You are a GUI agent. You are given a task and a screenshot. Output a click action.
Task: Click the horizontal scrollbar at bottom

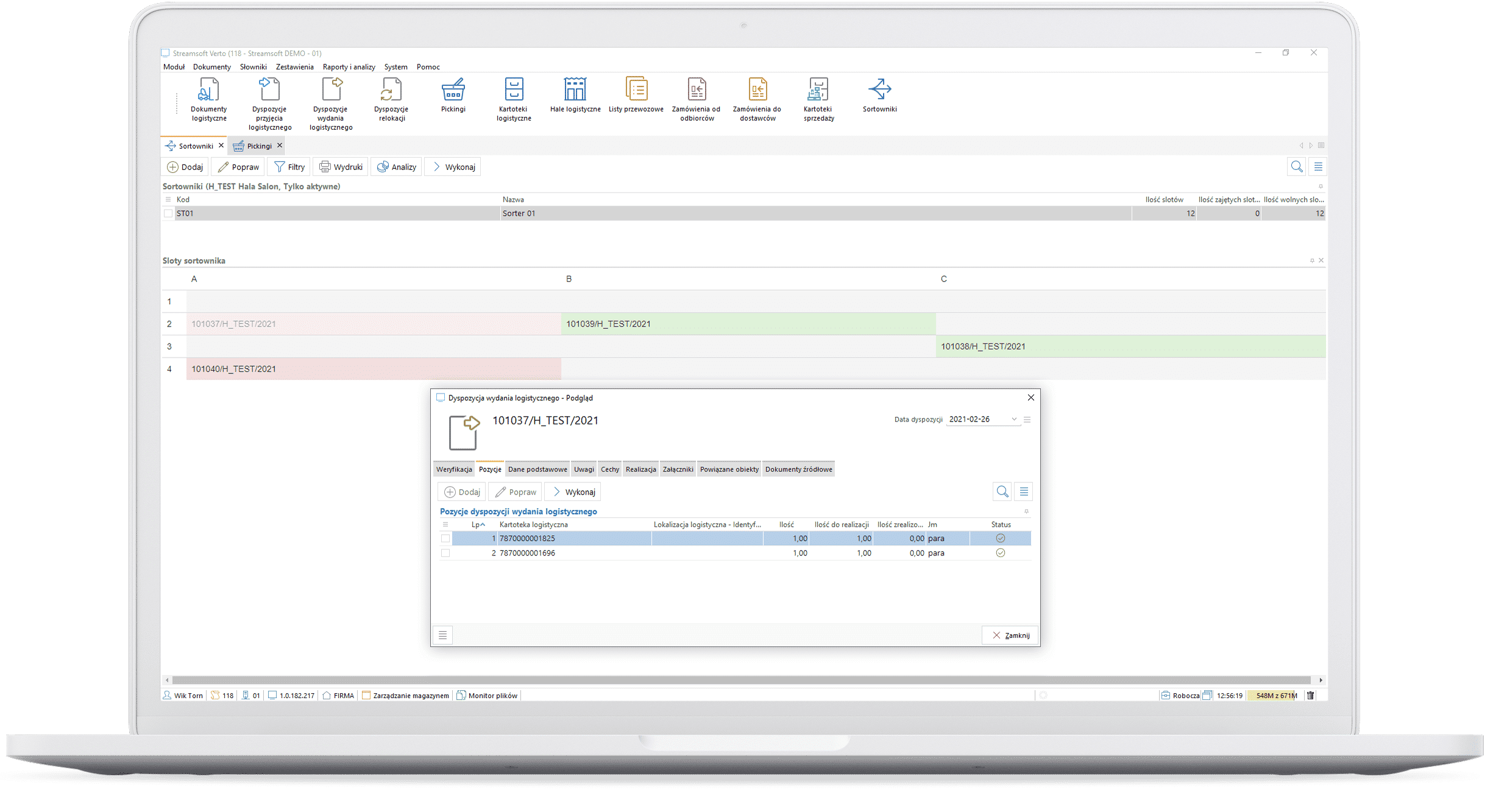coord(741,680)
